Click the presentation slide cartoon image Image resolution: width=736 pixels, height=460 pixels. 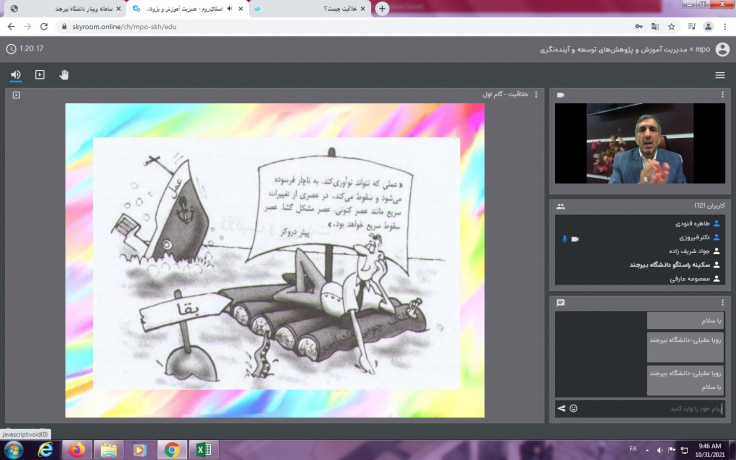click(x=275, y=260)
